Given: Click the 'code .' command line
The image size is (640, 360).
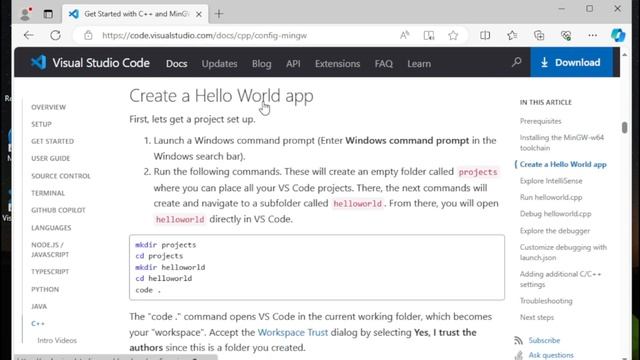Looking at the screenshot, I should [x=148, y=290].
